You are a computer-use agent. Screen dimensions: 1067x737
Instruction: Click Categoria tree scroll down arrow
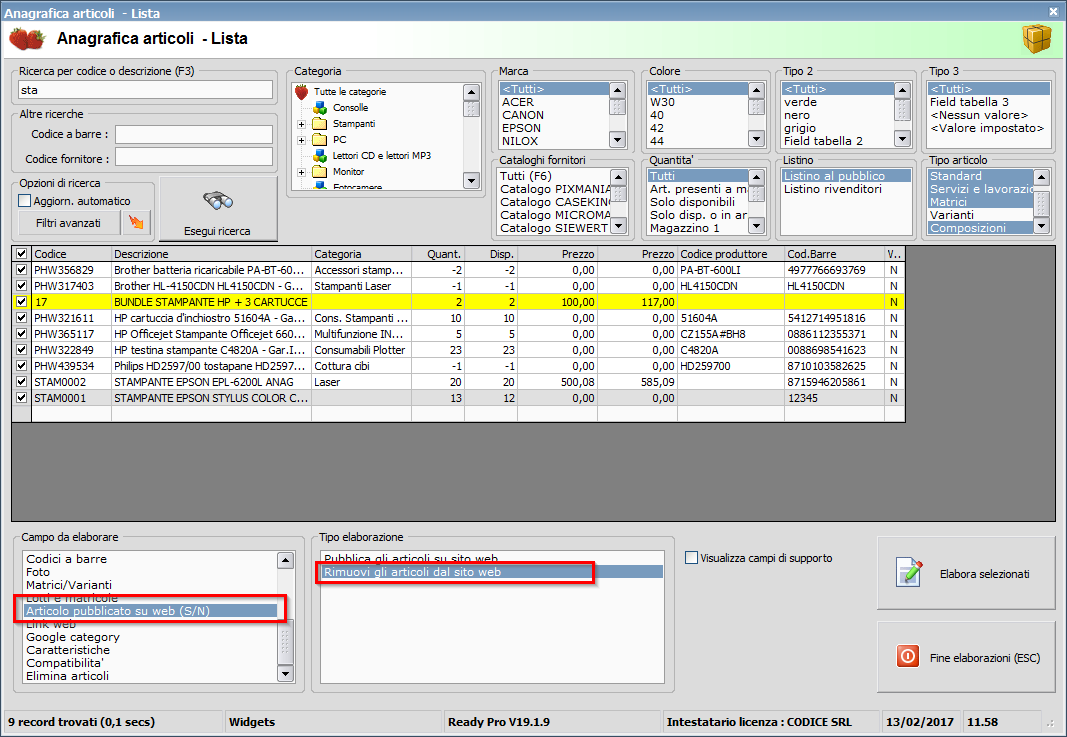coord(471,180)
